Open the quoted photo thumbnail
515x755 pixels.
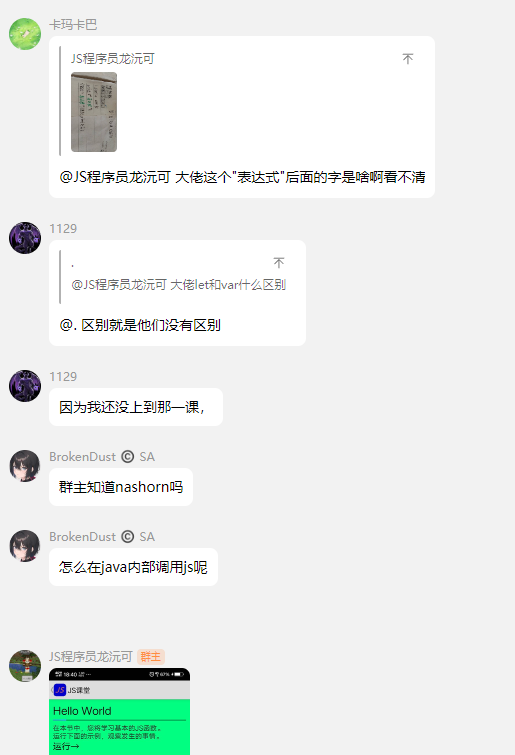tap(94, 112)
